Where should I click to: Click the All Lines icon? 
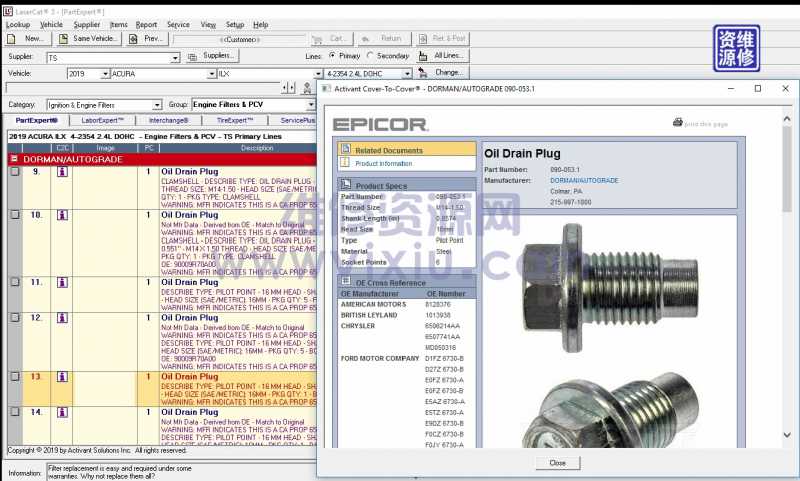pos(423,56)
